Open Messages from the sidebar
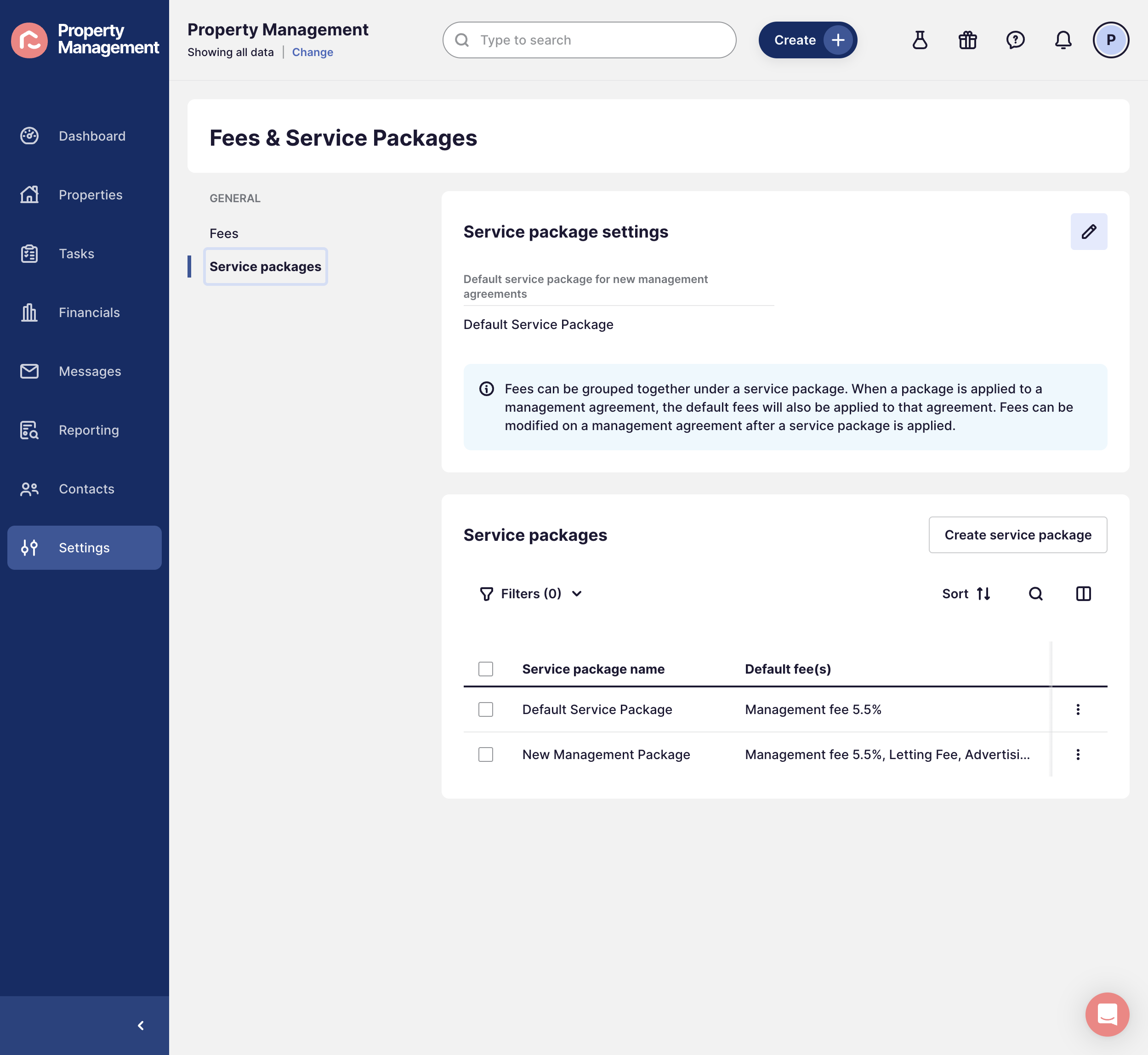1148x1055 pixels. point(85,371)
